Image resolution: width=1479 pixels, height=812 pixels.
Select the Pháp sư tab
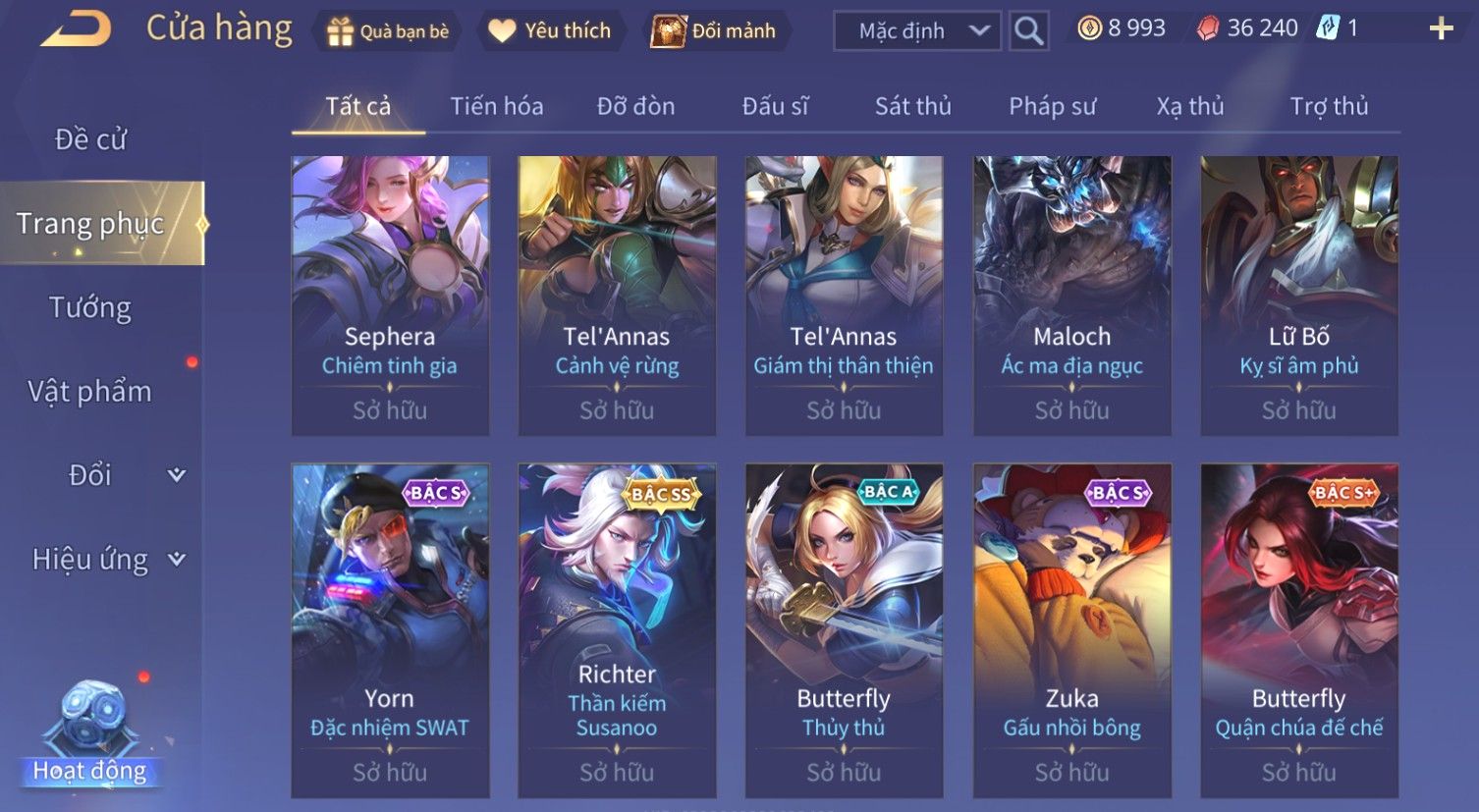(x=1053, y=106)
